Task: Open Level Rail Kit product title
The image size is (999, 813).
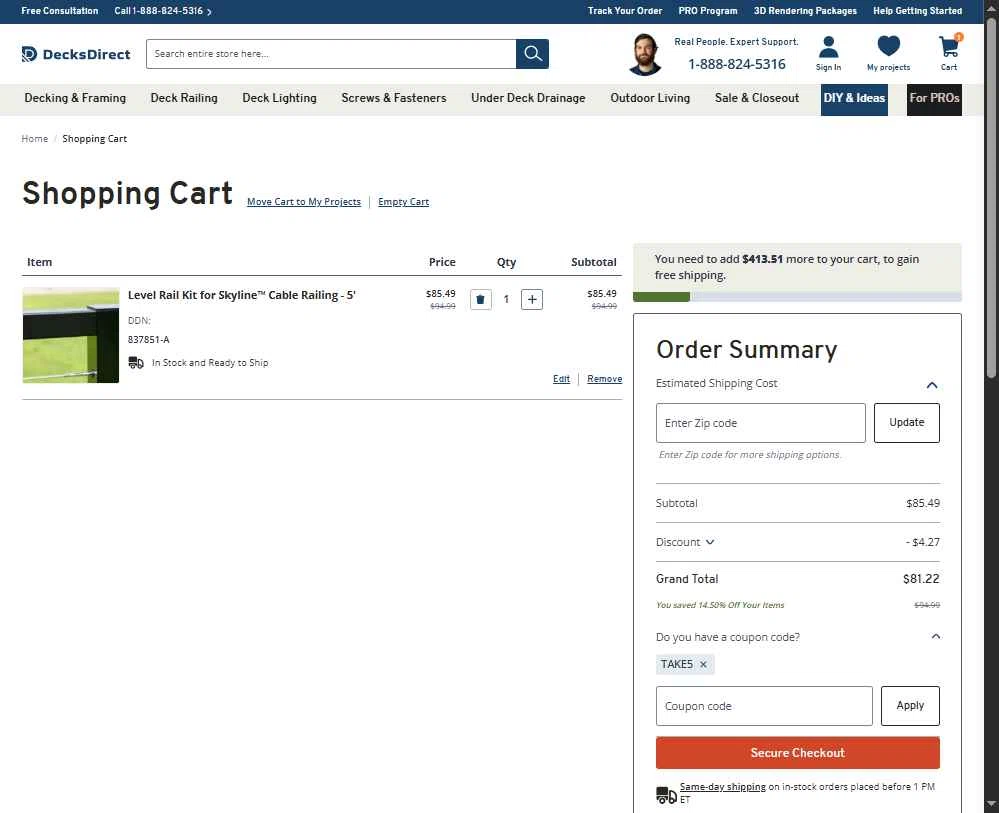Action: 241,295
